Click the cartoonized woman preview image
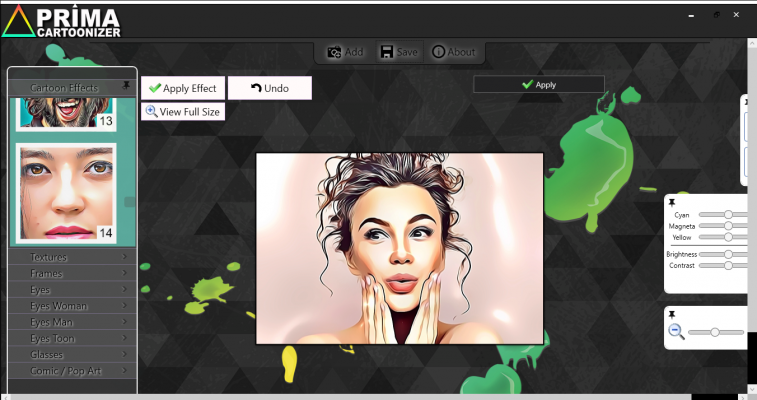 (x=399, y=248)
